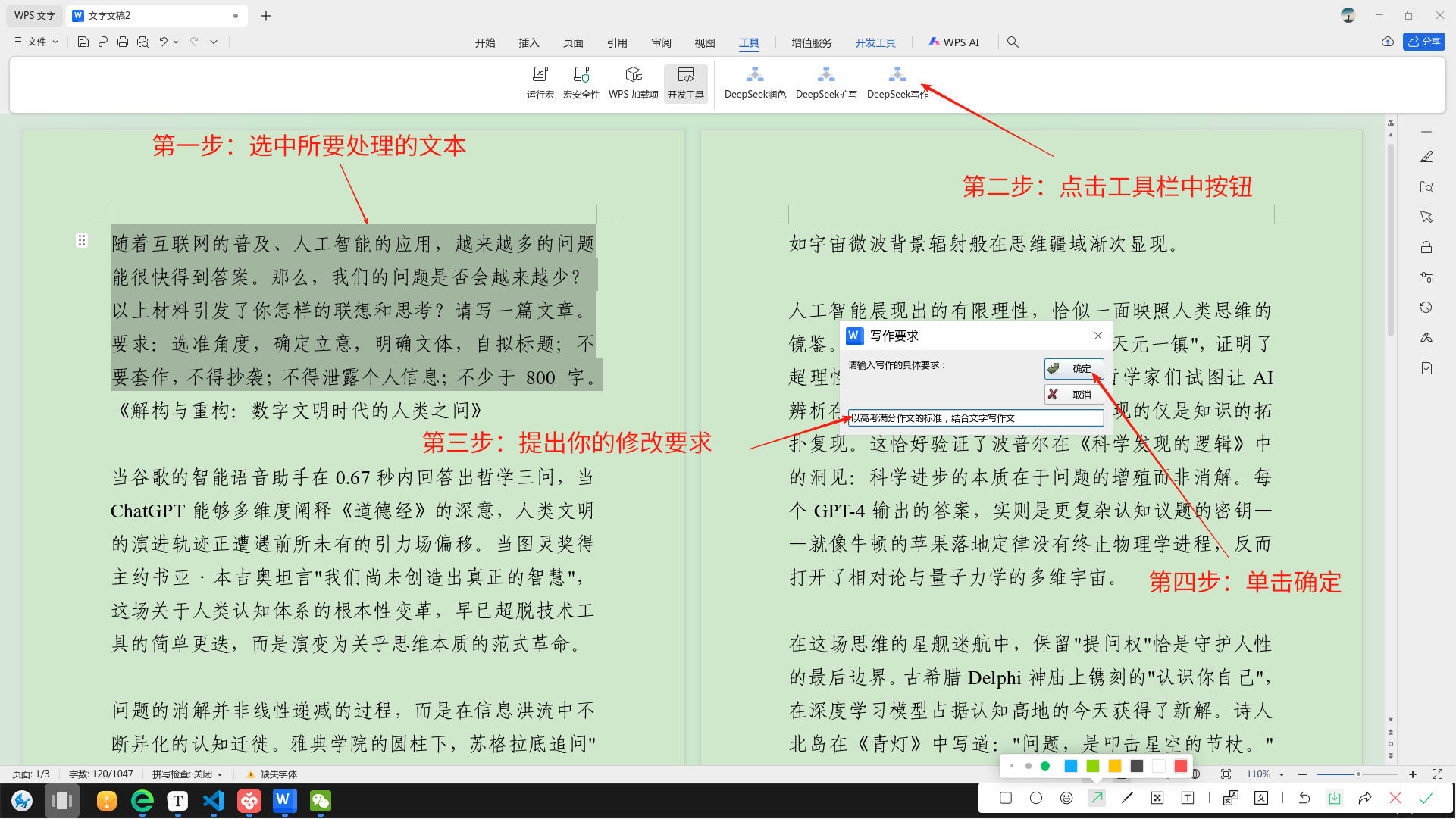Confirm screenshot with the green checkmark
The image size is (1456, 819).
pyautogui.click(x=1426, y=799)
